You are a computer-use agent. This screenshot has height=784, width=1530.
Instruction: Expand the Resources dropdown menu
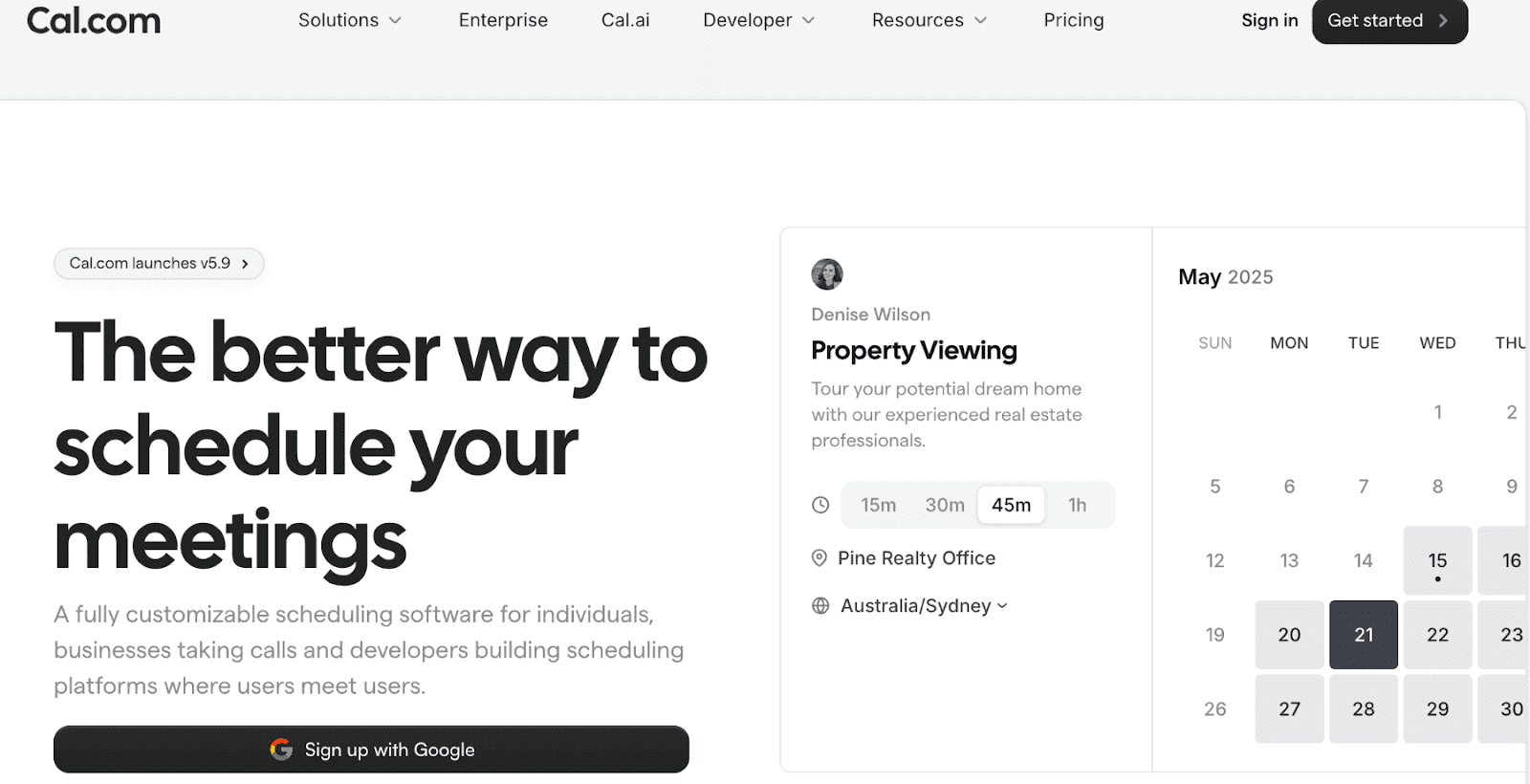[929, 20]
